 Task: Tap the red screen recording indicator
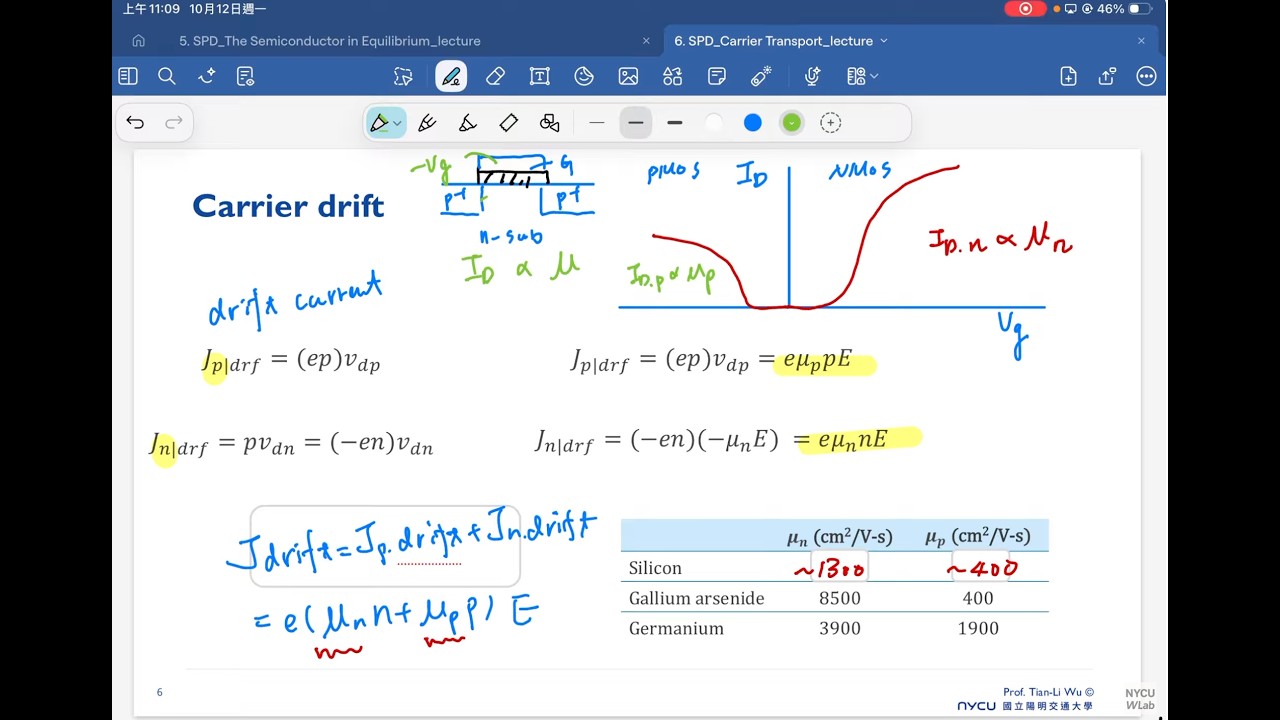1025,9
